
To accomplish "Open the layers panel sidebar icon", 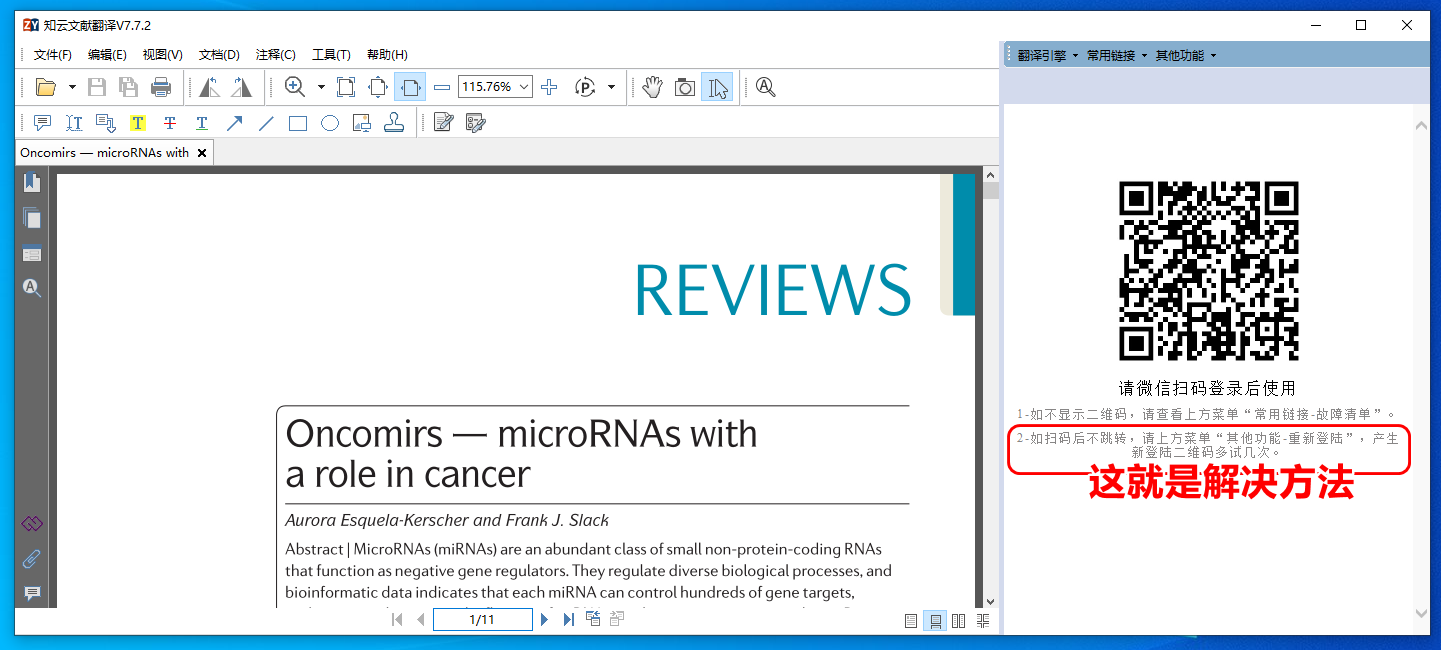I will tap(32, 253).
